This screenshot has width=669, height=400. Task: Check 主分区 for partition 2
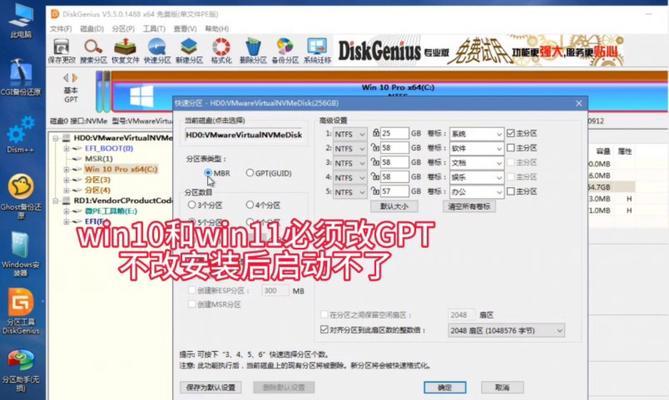pyautogui.click(x=511, y=148)
